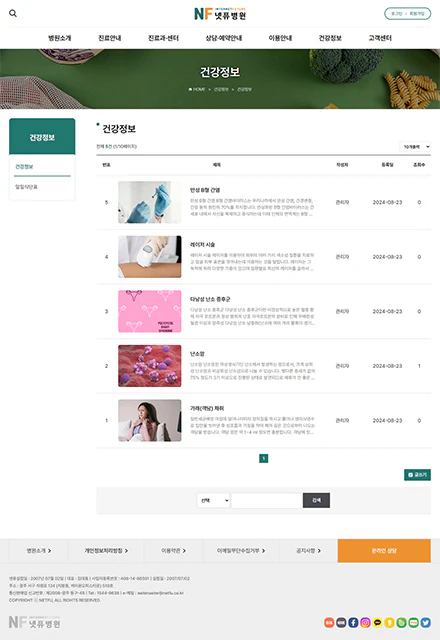The width and height of the screenshot is (440, 640).
Task: Open the Twitter bird icon in footer
Action: tap(426, 622)
